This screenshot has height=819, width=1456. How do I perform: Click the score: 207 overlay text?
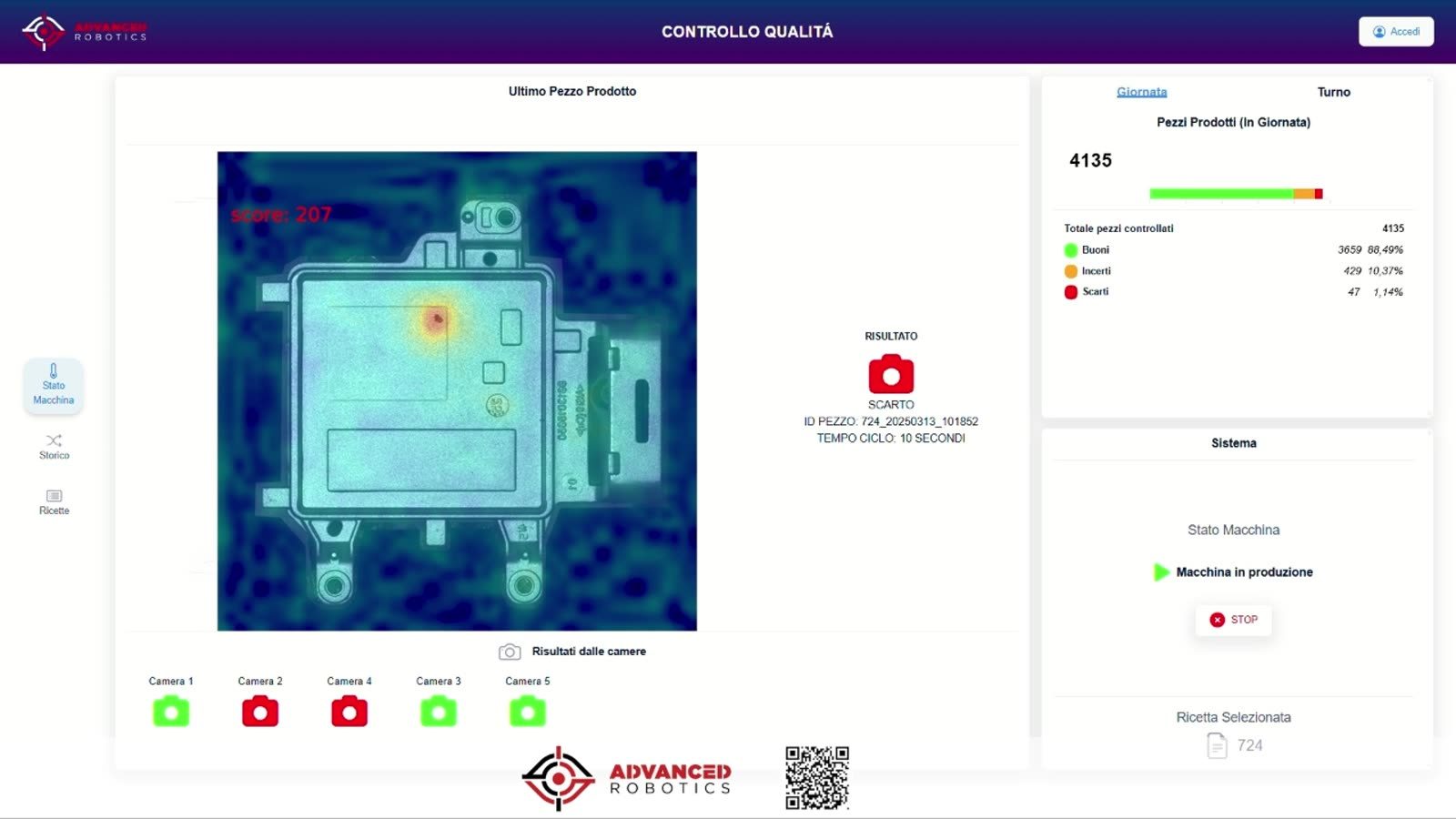coord(281,215)
